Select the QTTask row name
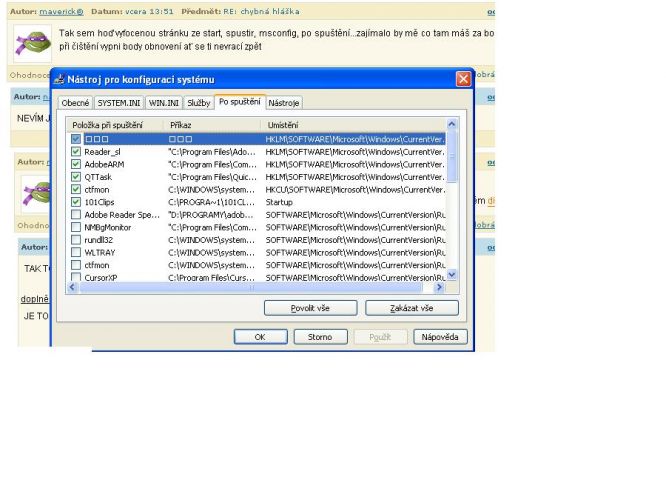 coord(98,177)
